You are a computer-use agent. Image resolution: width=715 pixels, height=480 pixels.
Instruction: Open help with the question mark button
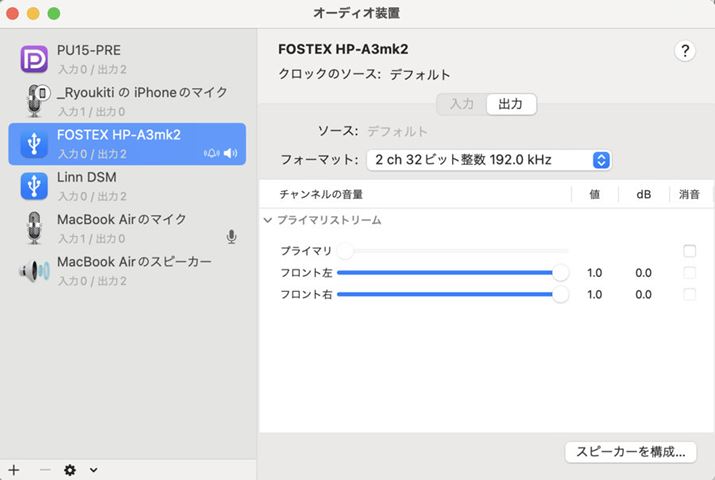[685, 52]
